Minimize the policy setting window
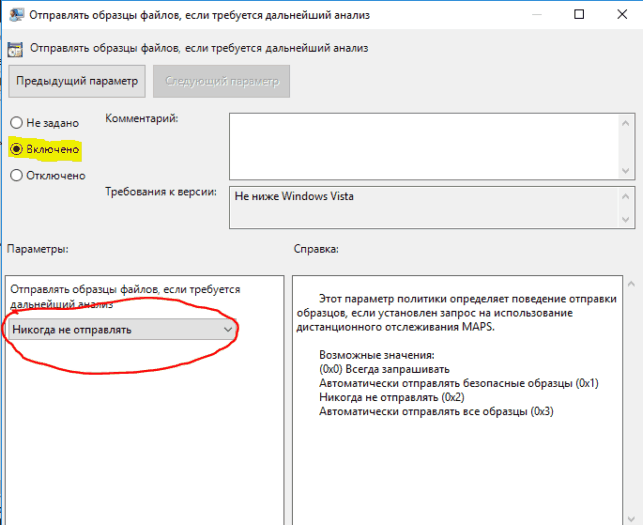 (x=537, y=14)
